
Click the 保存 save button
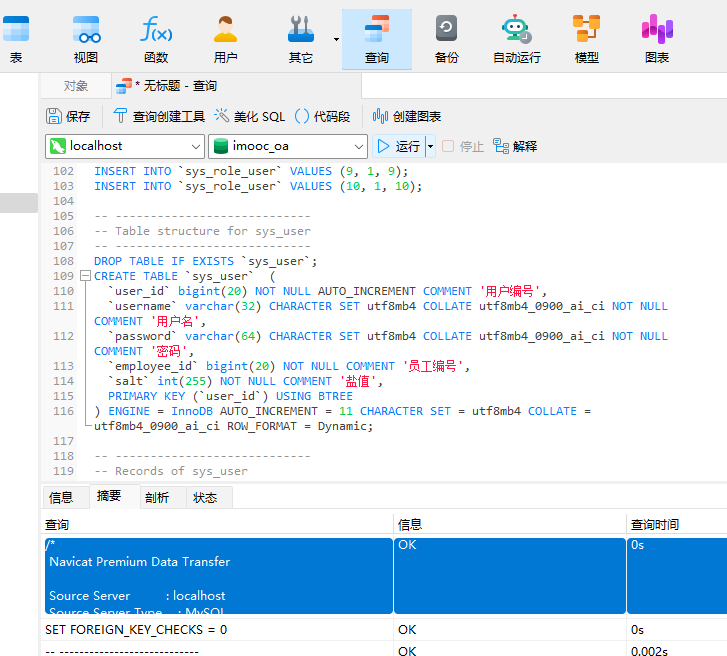coord(68,116)
